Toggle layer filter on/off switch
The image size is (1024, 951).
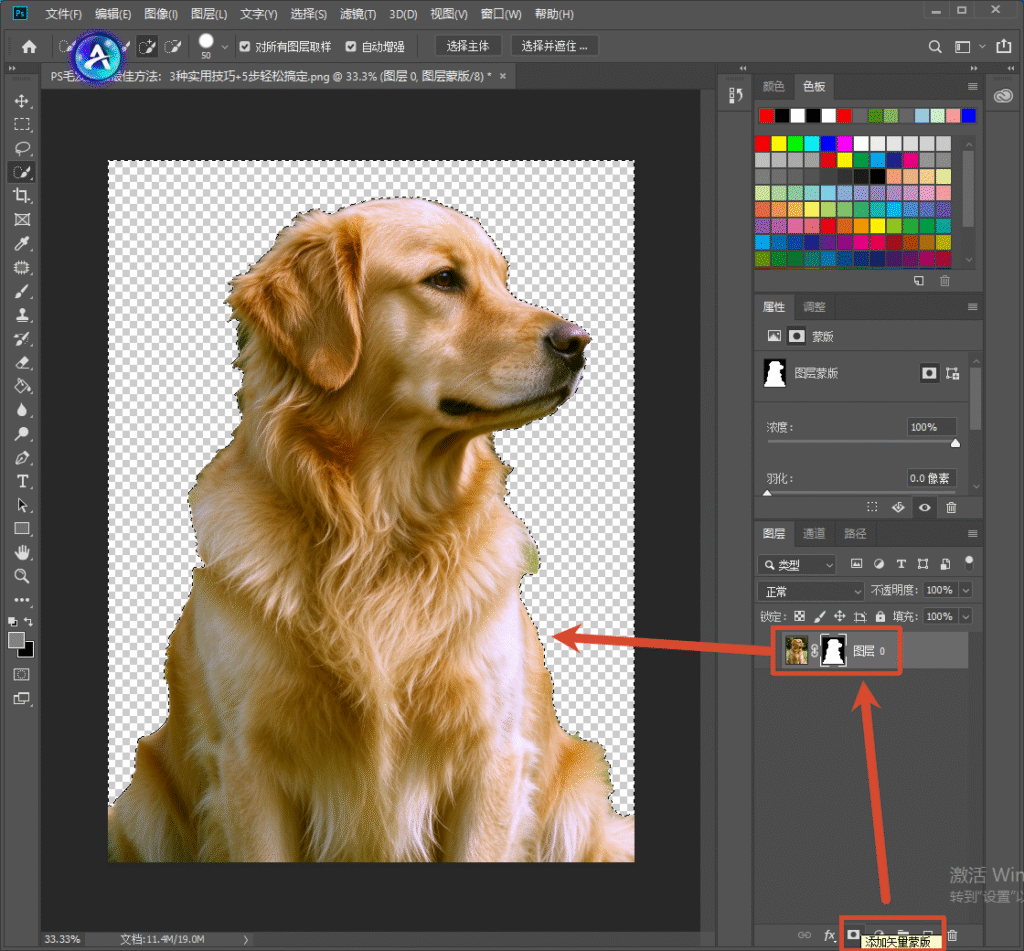click(x=969, y=562)
